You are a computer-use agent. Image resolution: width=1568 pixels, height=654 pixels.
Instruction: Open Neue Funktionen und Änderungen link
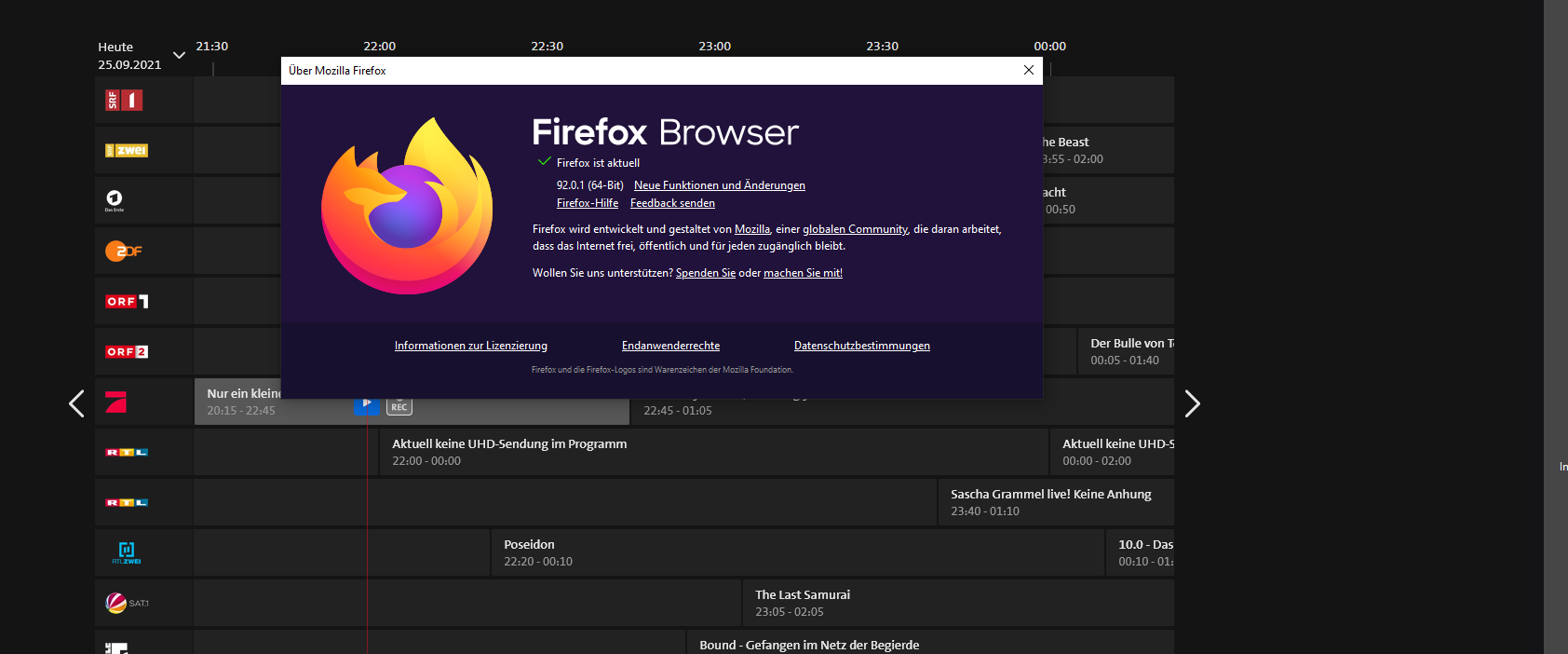(719, 185)
